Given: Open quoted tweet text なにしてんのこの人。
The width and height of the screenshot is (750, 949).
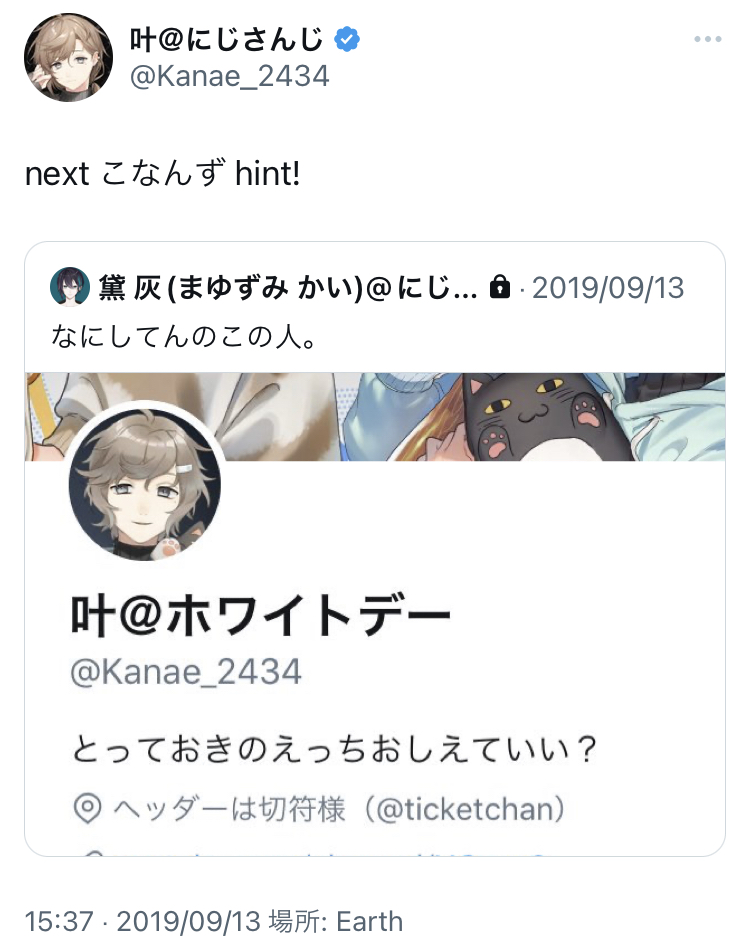Looking at the screenshot, I should click(183, 337).
